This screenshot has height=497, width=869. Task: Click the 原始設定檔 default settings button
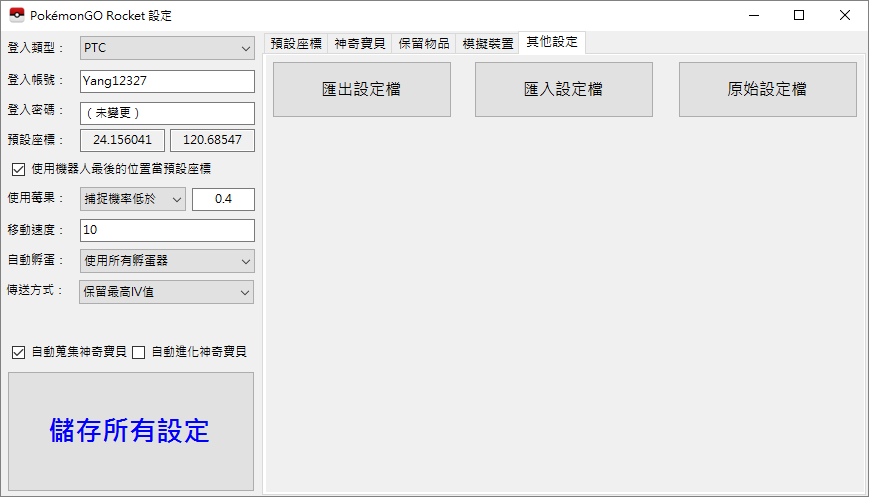pos(768,89)
